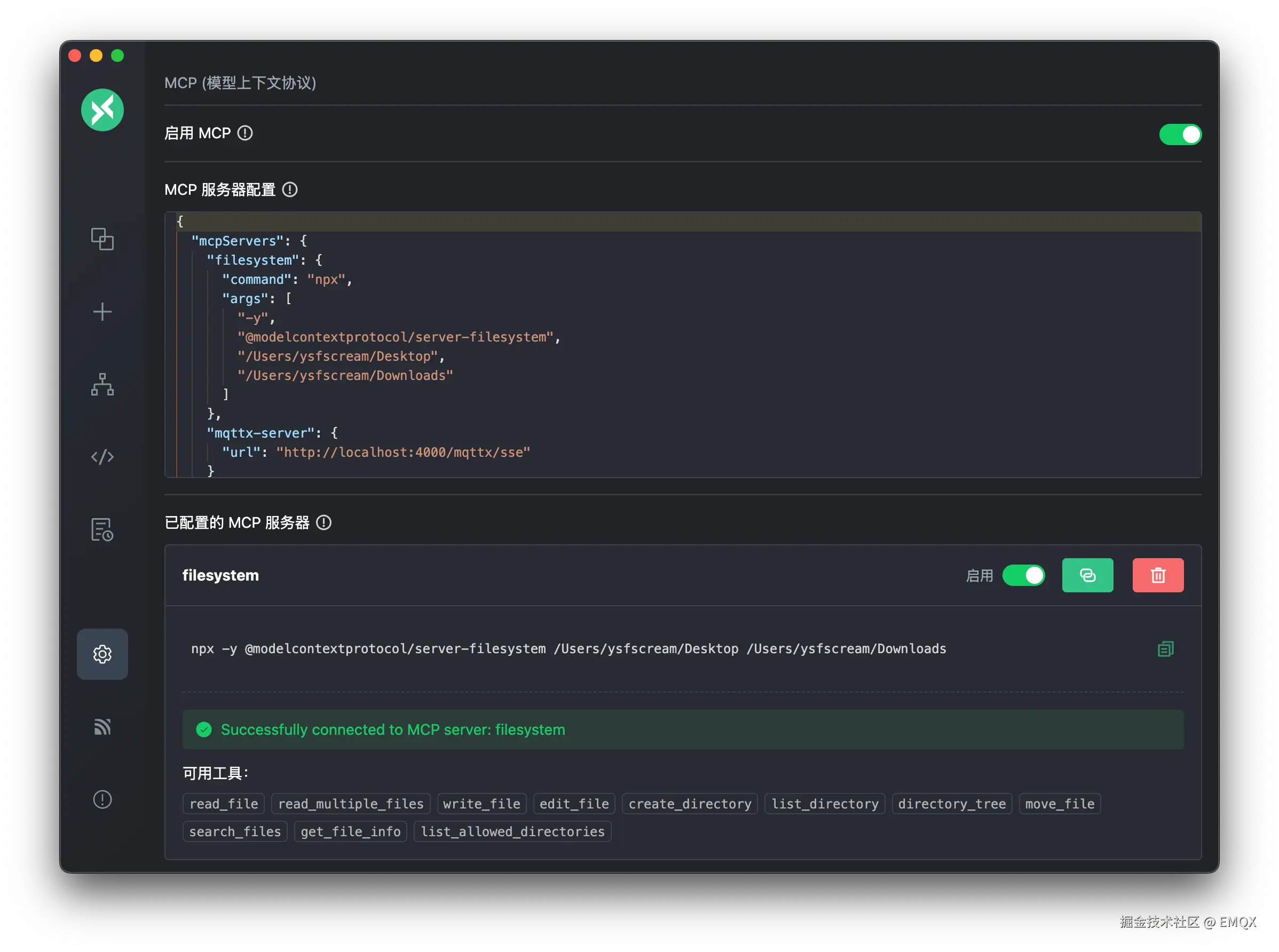Viewport: 1279px width, 952px height.
Task: Show info tooltip beside 已配置的 MCP 服务器
Action: 324,522
